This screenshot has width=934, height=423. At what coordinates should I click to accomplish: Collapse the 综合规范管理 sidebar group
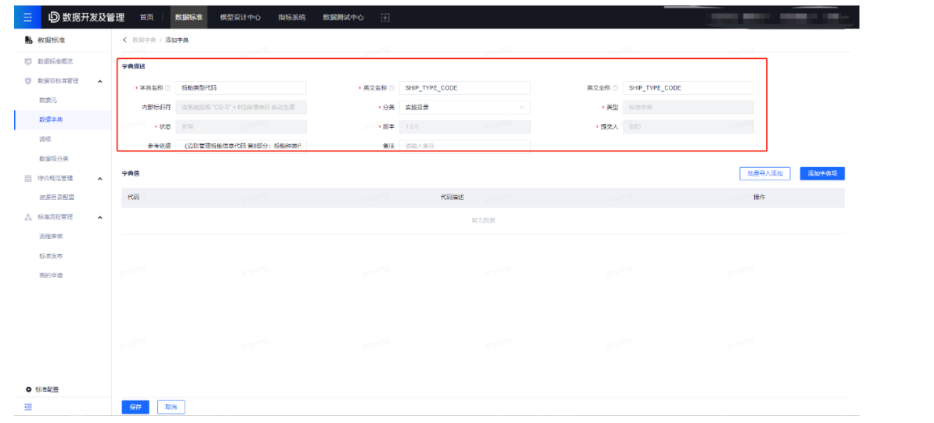pos(100,178)
